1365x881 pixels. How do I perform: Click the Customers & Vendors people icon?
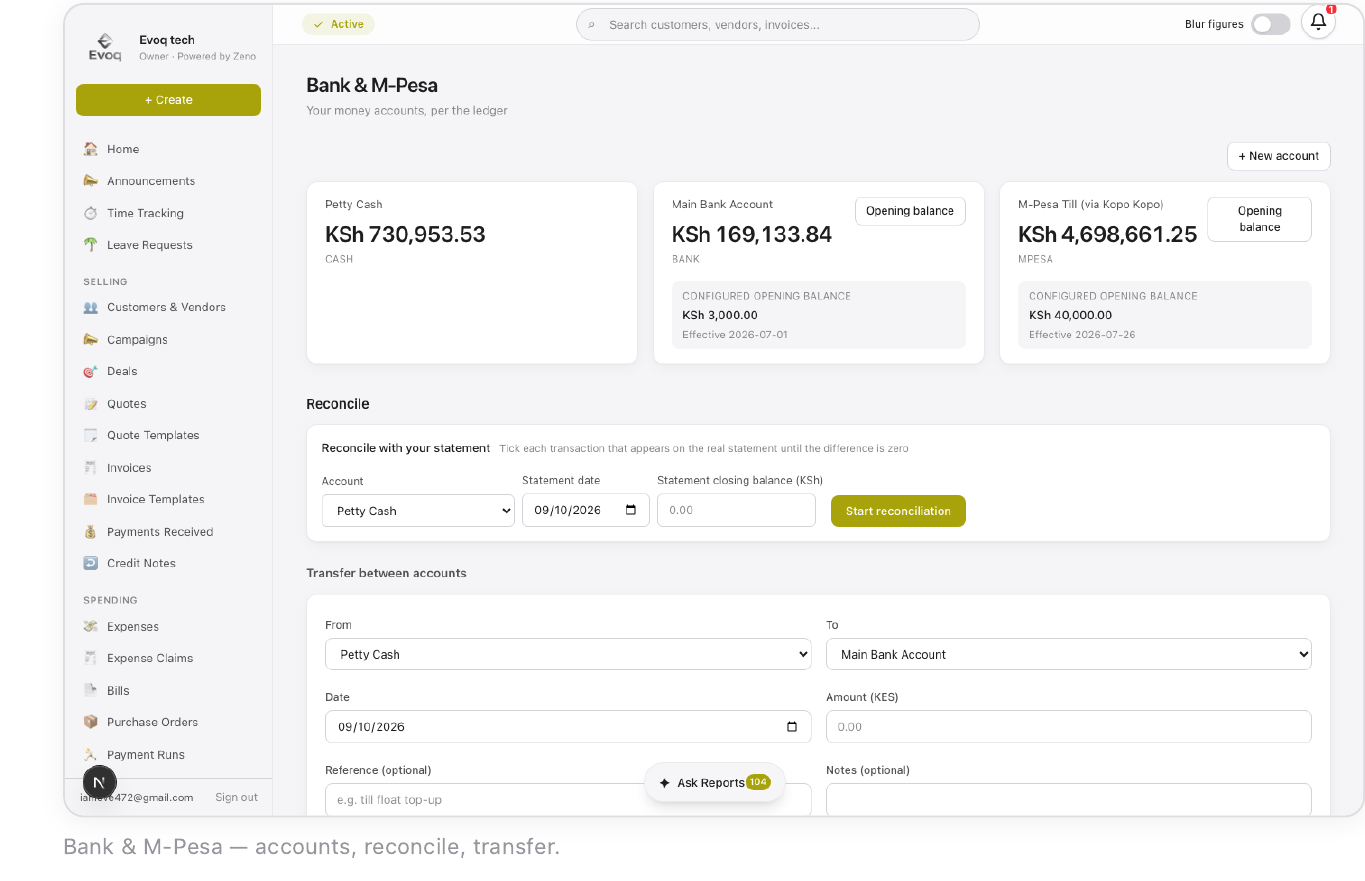91,307
